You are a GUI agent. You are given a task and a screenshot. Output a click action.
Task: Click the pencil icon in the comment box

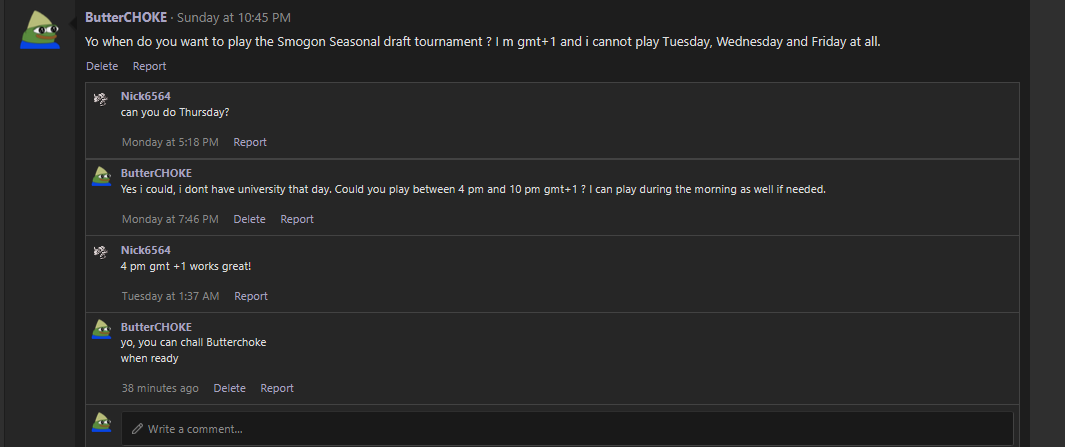(138, 429)
